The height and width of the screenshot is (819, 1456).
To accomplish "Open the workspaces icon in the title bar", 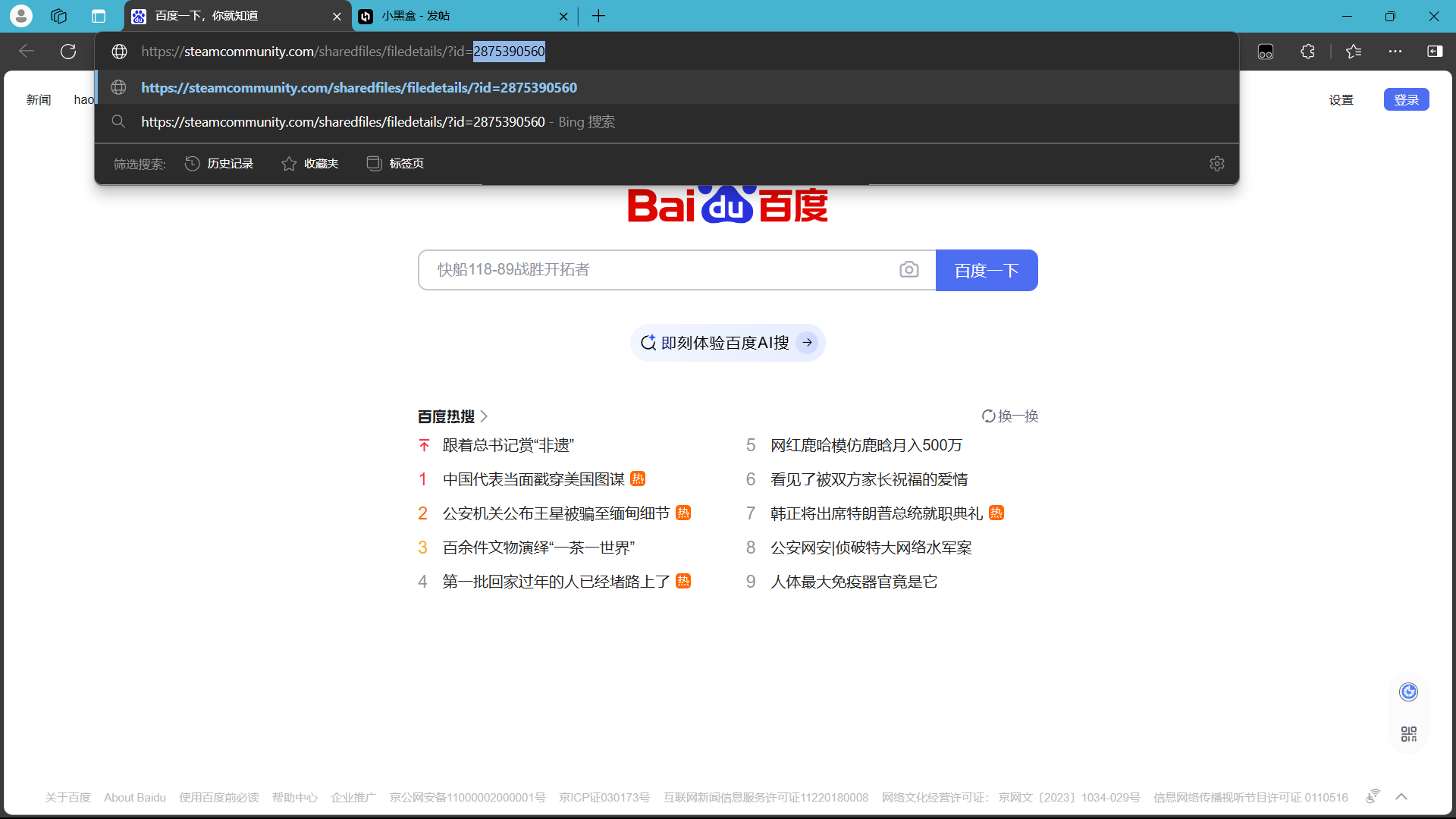I will [x=59, y=16].
